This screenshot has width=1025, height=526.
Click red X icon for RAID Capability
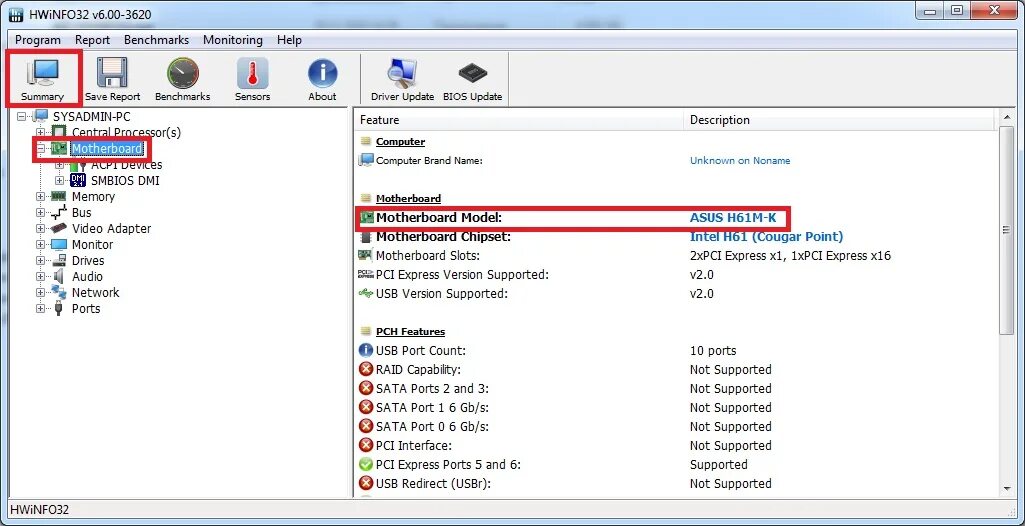point(366,369)
